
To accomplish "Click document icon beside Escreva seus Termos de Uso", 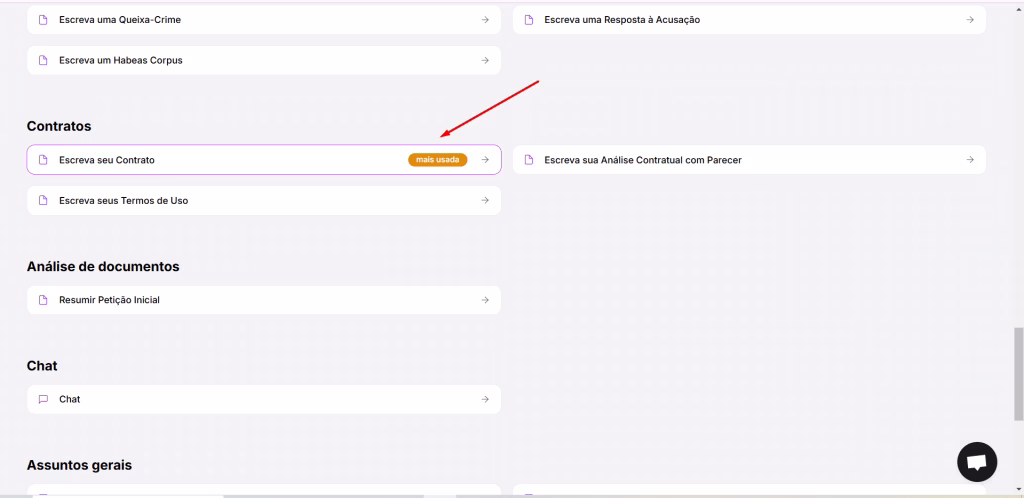I will 43,200.
